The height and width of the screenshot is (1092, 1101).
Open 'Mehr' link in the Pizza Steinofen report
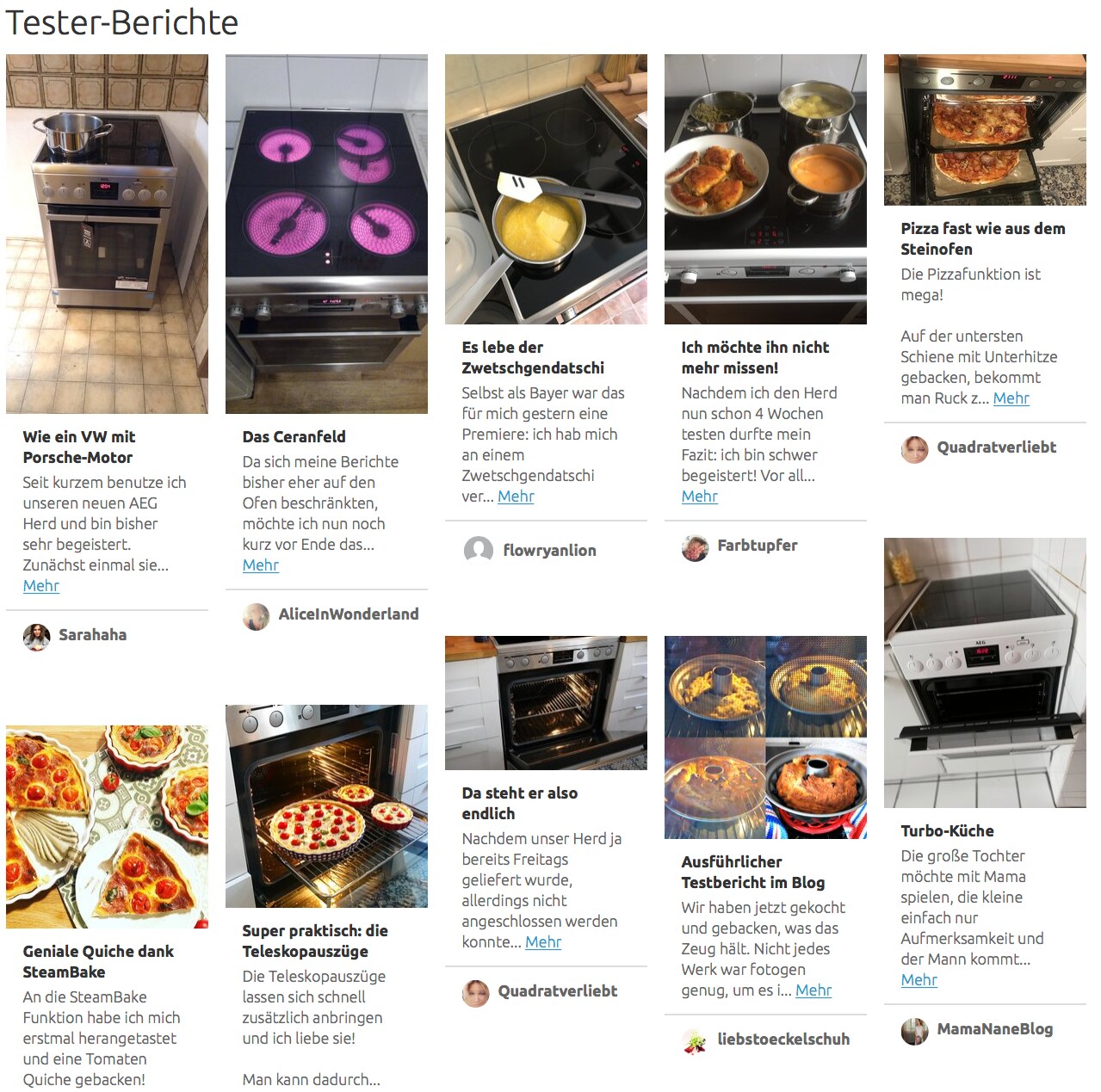pyautogui.click(x=1011, y=398)
